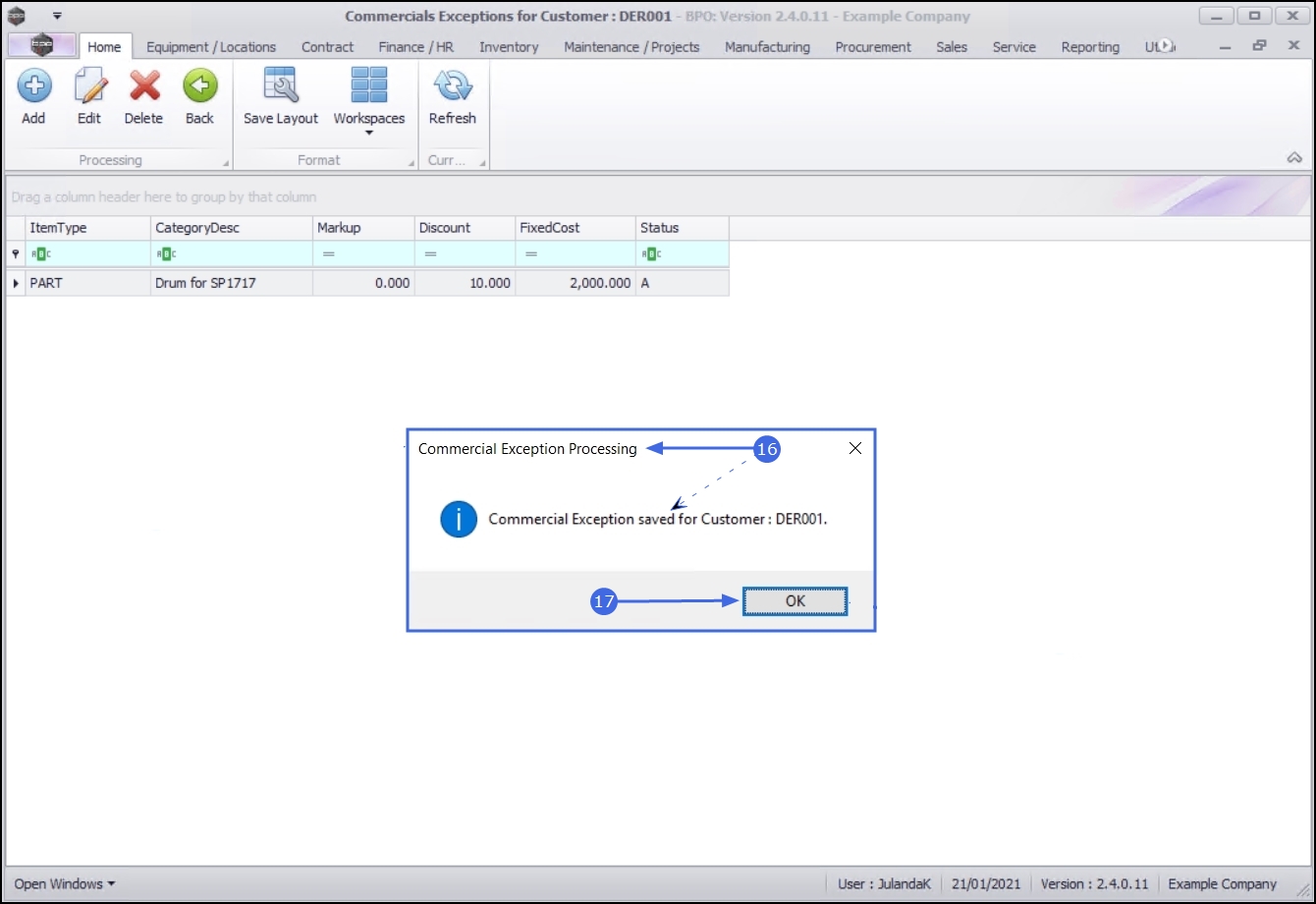This screenshot has height=904, width=1316.
Task: Open the Reporting tab
Action: tap(1090, 46)
